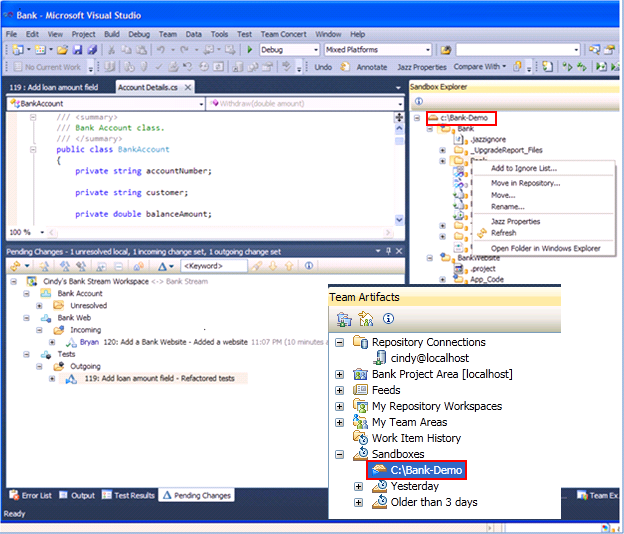Click the Save All toolbar icon
Image resolution: width=624 pixels, height=534 pixels.
(92, 50)
